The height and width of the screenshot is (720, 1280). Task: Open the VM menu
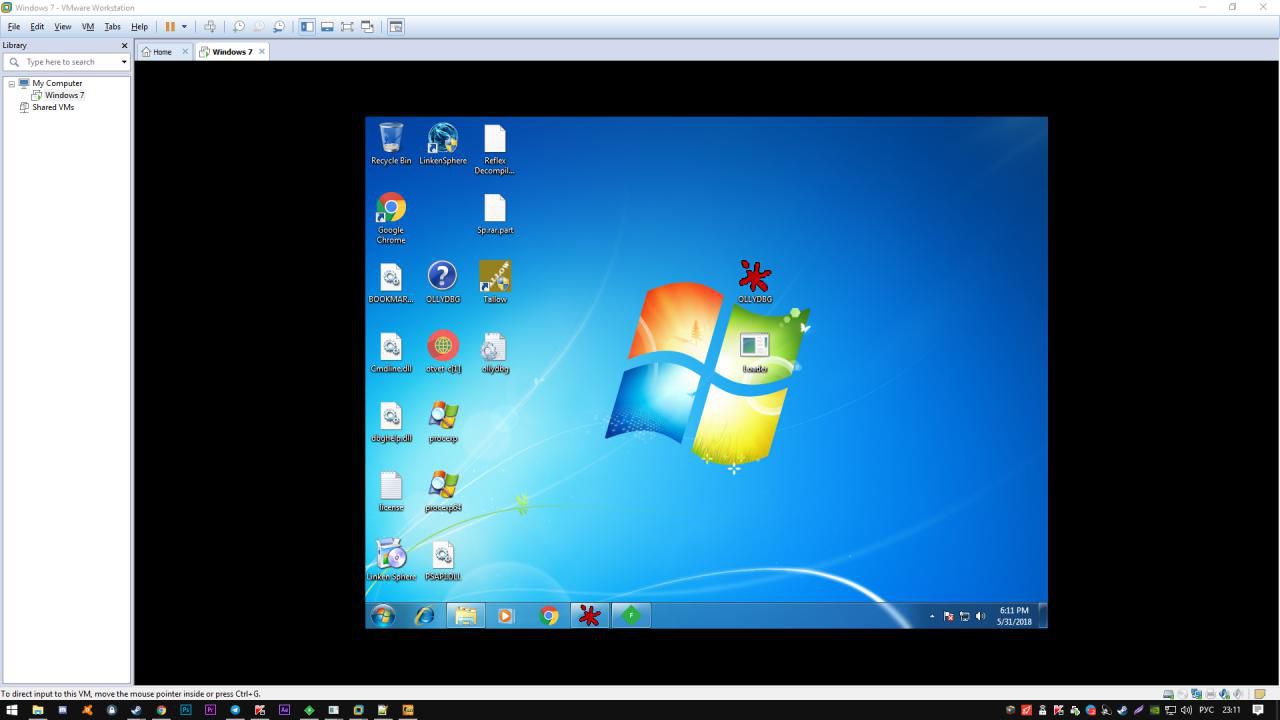pos(88,27)
